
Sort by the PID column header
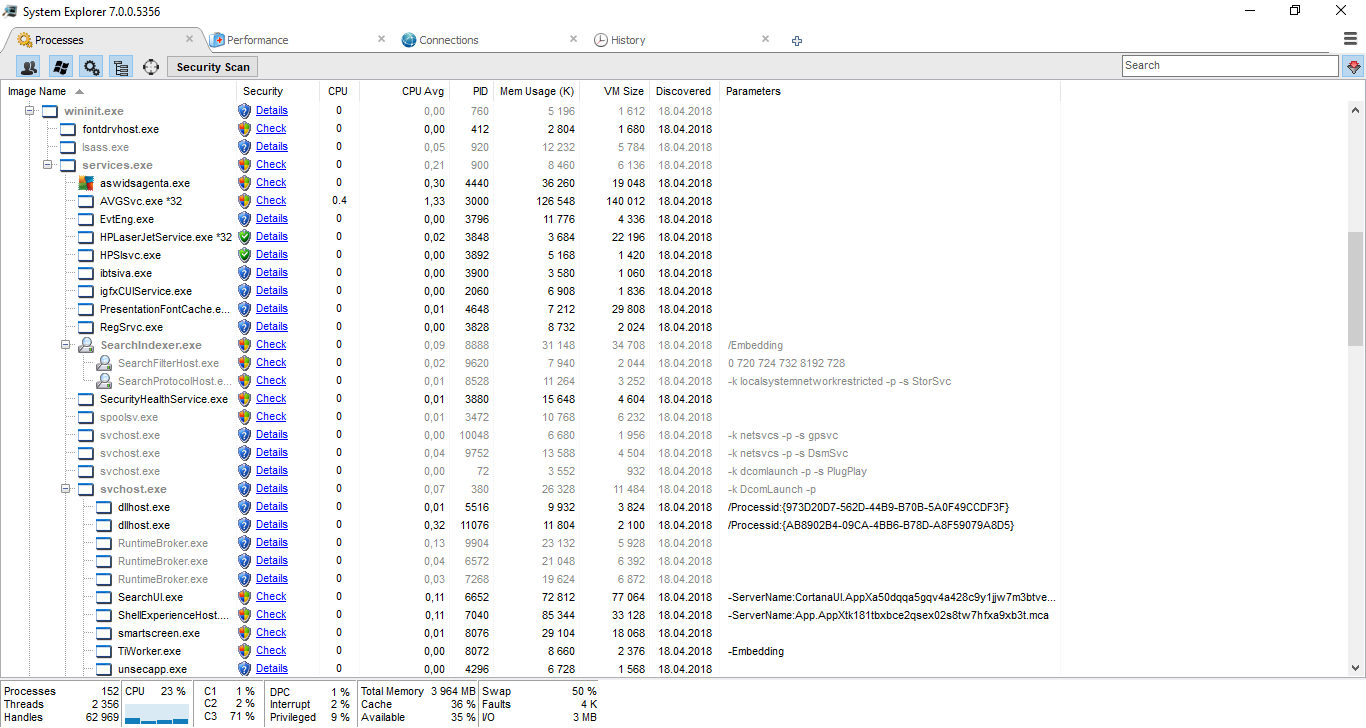[x=481, y=91]
